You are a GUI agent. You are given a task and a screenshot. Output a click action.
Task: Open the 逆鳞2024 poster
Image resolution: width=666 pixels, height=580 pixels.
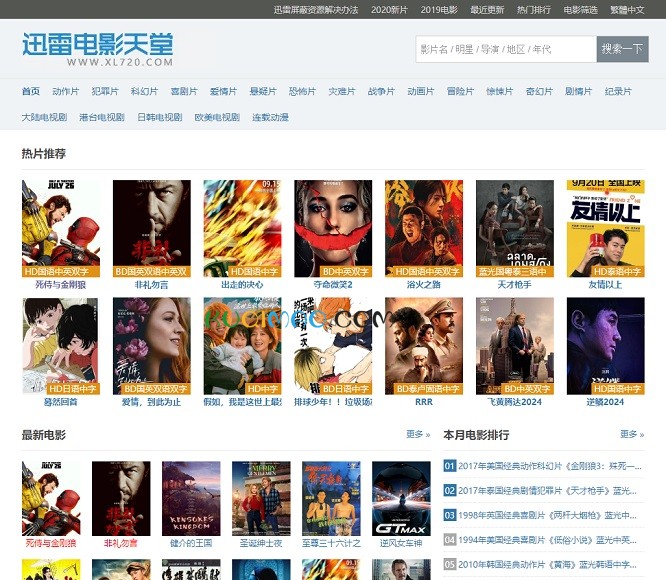(x=606, y=346)
